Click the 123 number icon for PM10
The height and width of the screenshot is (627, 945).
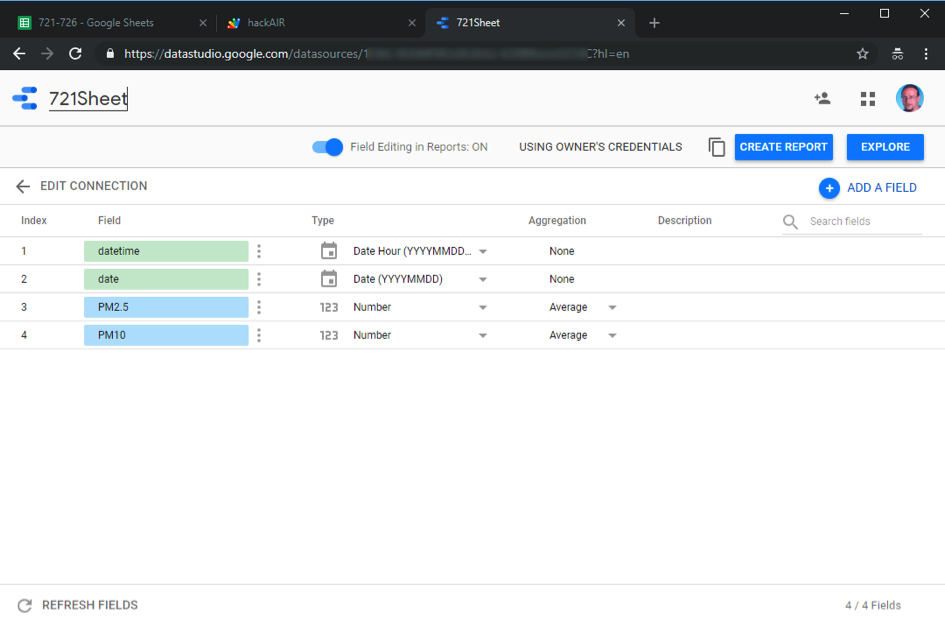(x=328, y=335)
